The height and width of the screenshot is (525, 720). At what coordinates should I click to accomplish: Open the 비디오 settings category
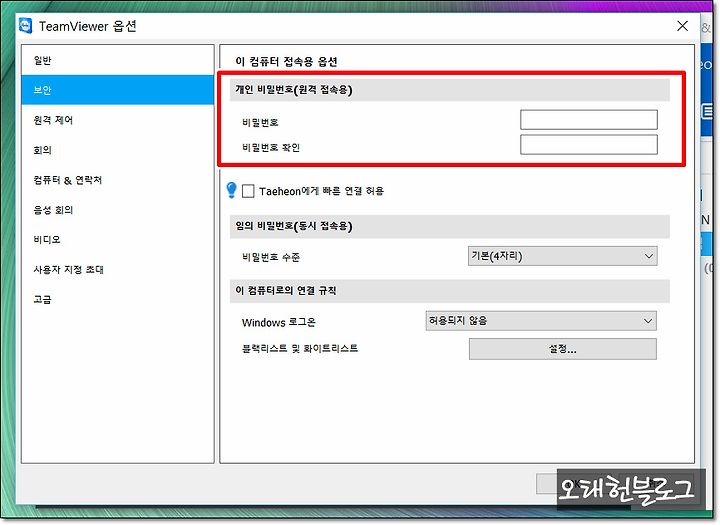117,239
